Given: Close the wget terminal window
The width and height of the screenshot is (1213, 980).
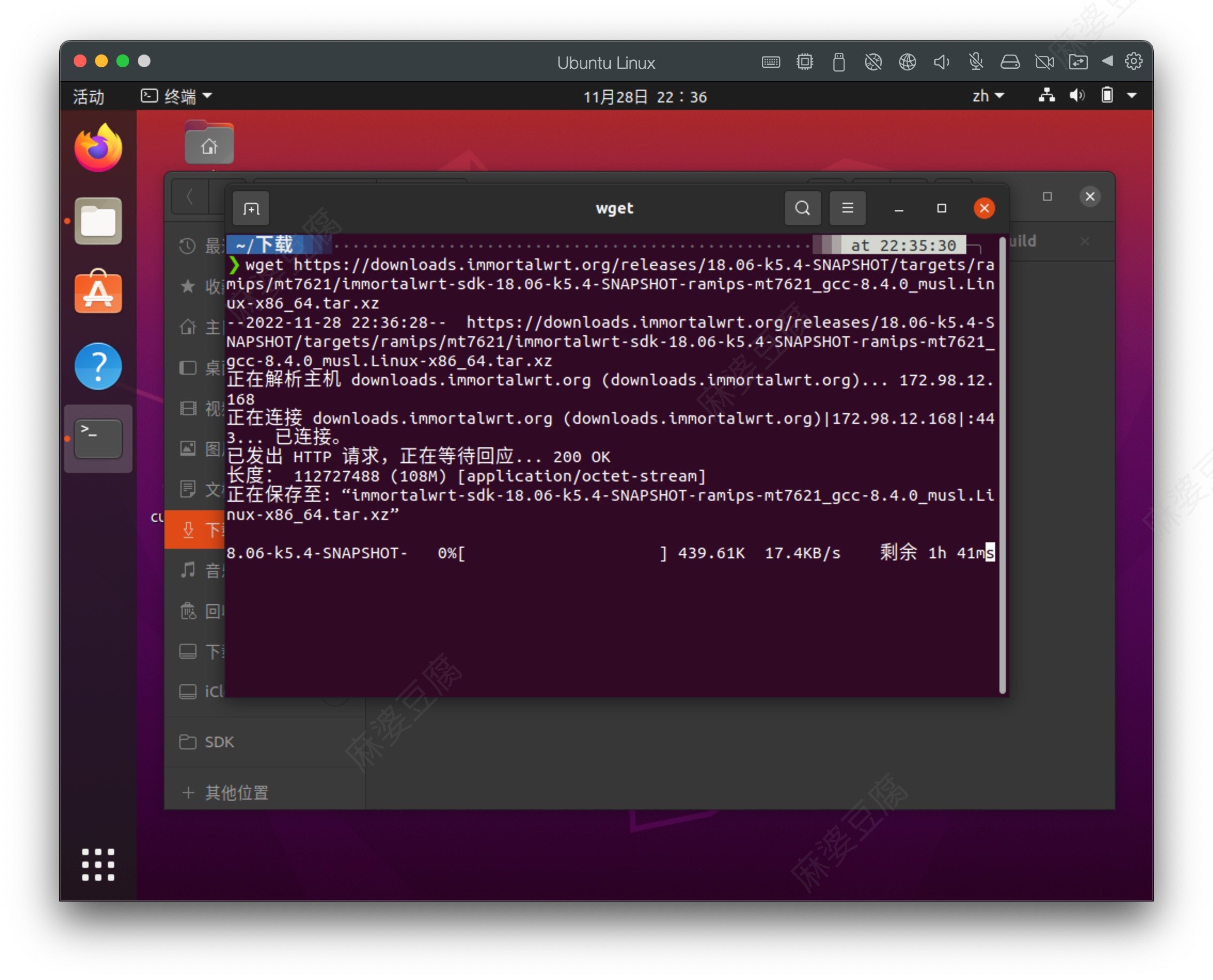Looking at the screenshot, I should pyautogui.click(x=984, y=208).
